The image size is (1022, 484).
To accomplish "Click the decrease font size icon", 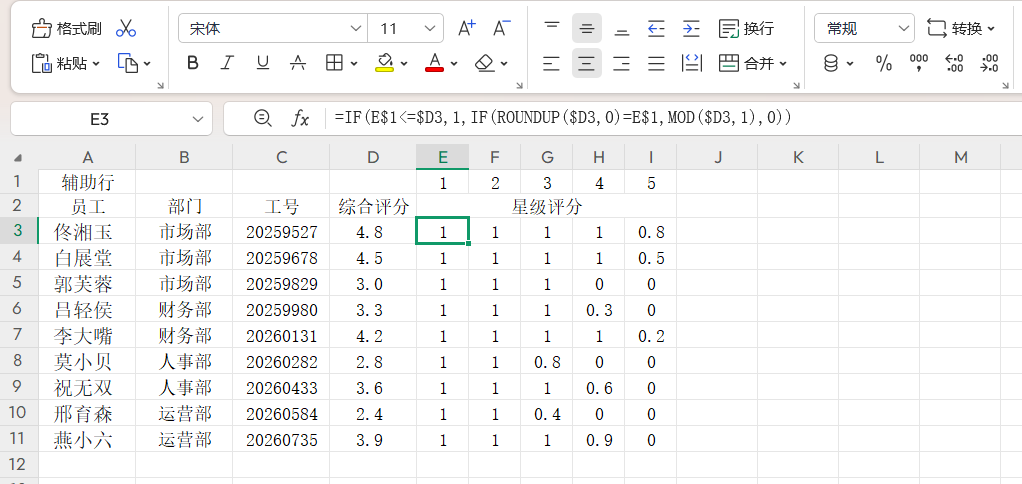I will 502,29.
